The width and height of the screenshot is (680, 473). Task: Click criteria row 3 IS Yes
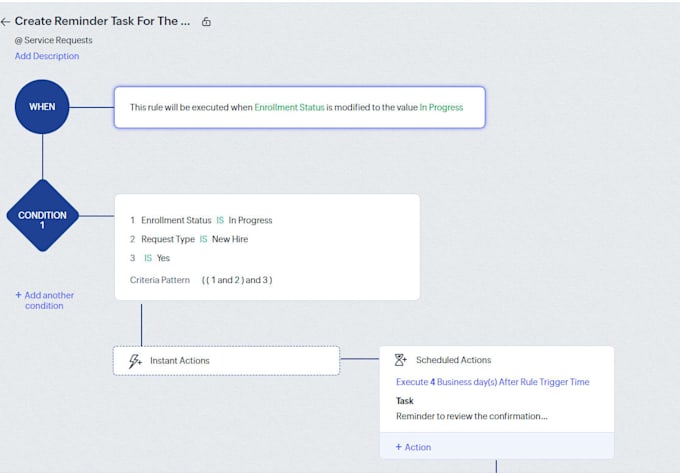pyautogui.click(x=150, y=258)
